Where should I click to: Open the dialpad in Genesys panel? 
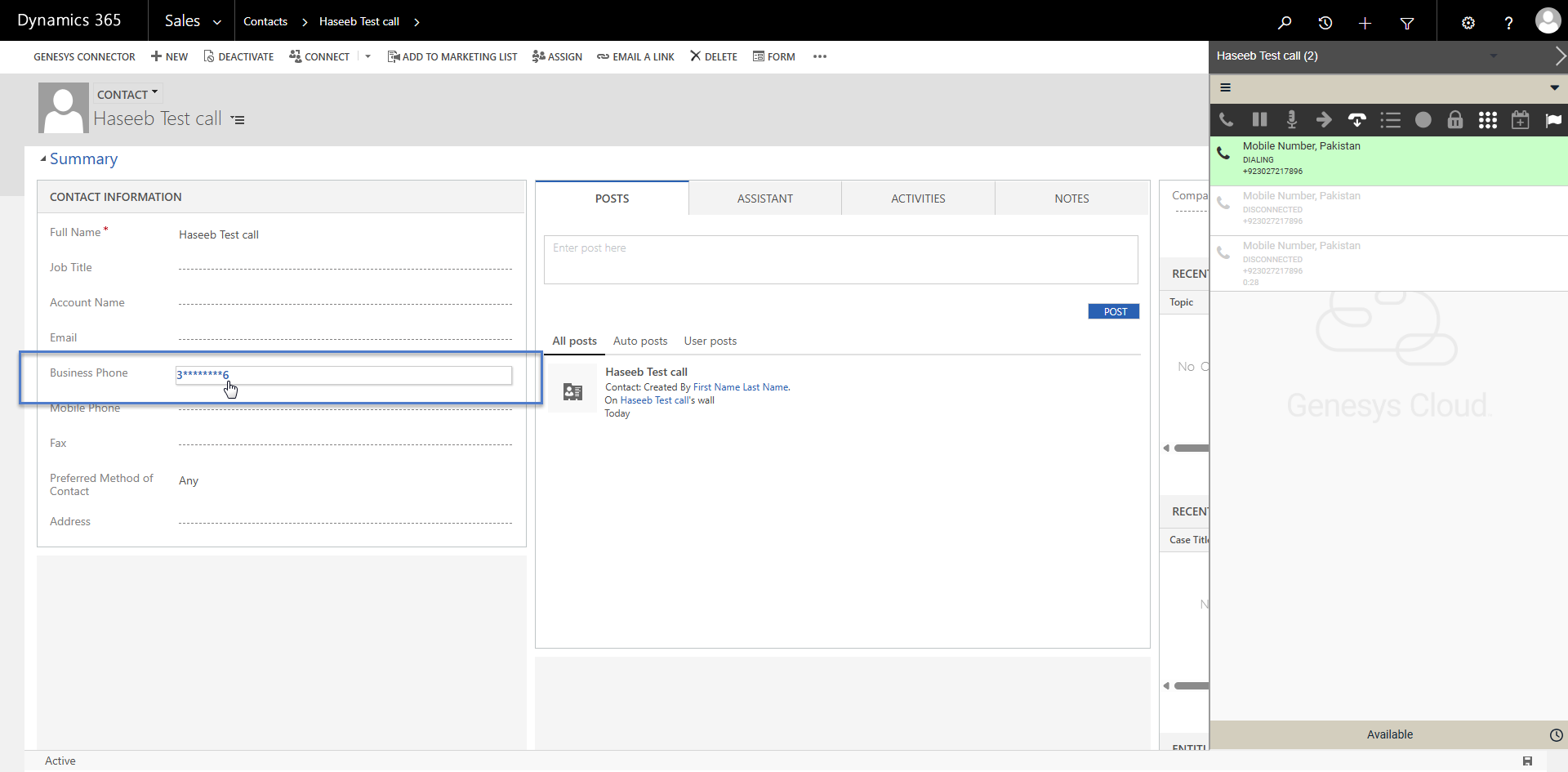1487,120
